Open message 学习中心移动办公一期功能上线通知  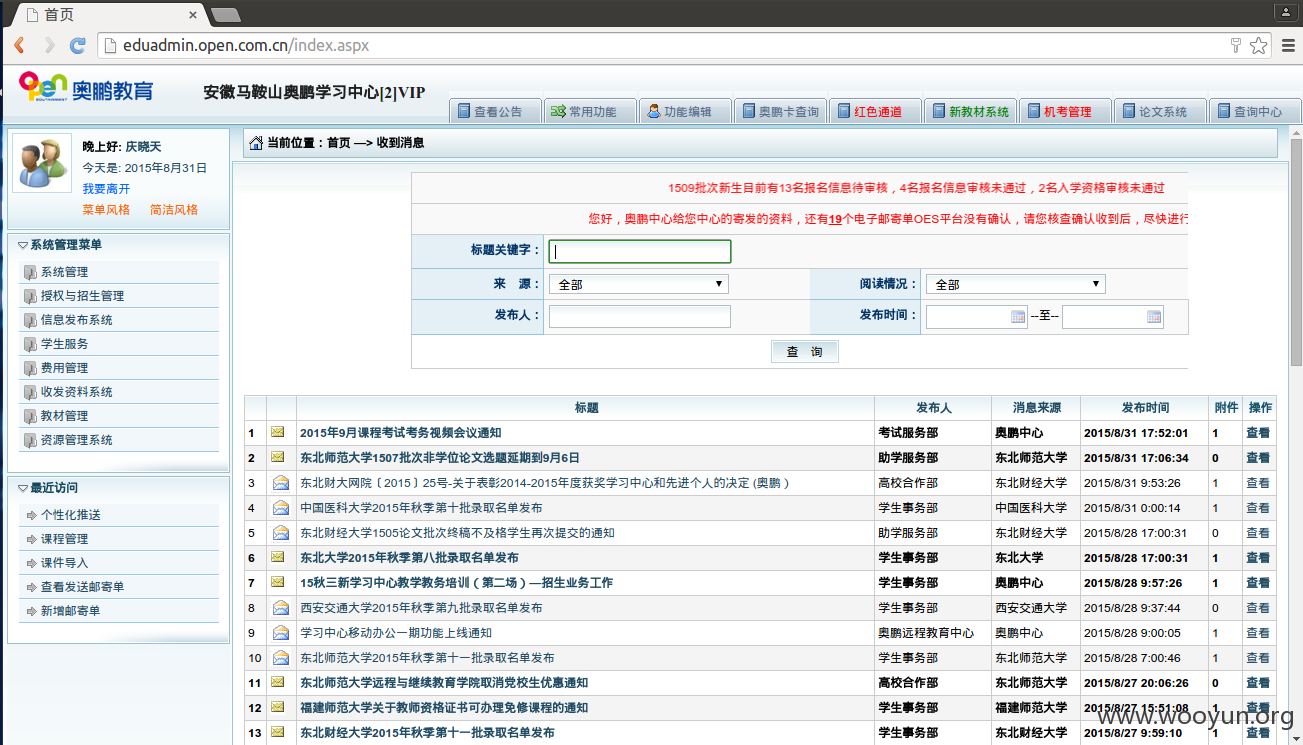pos(396,633)
